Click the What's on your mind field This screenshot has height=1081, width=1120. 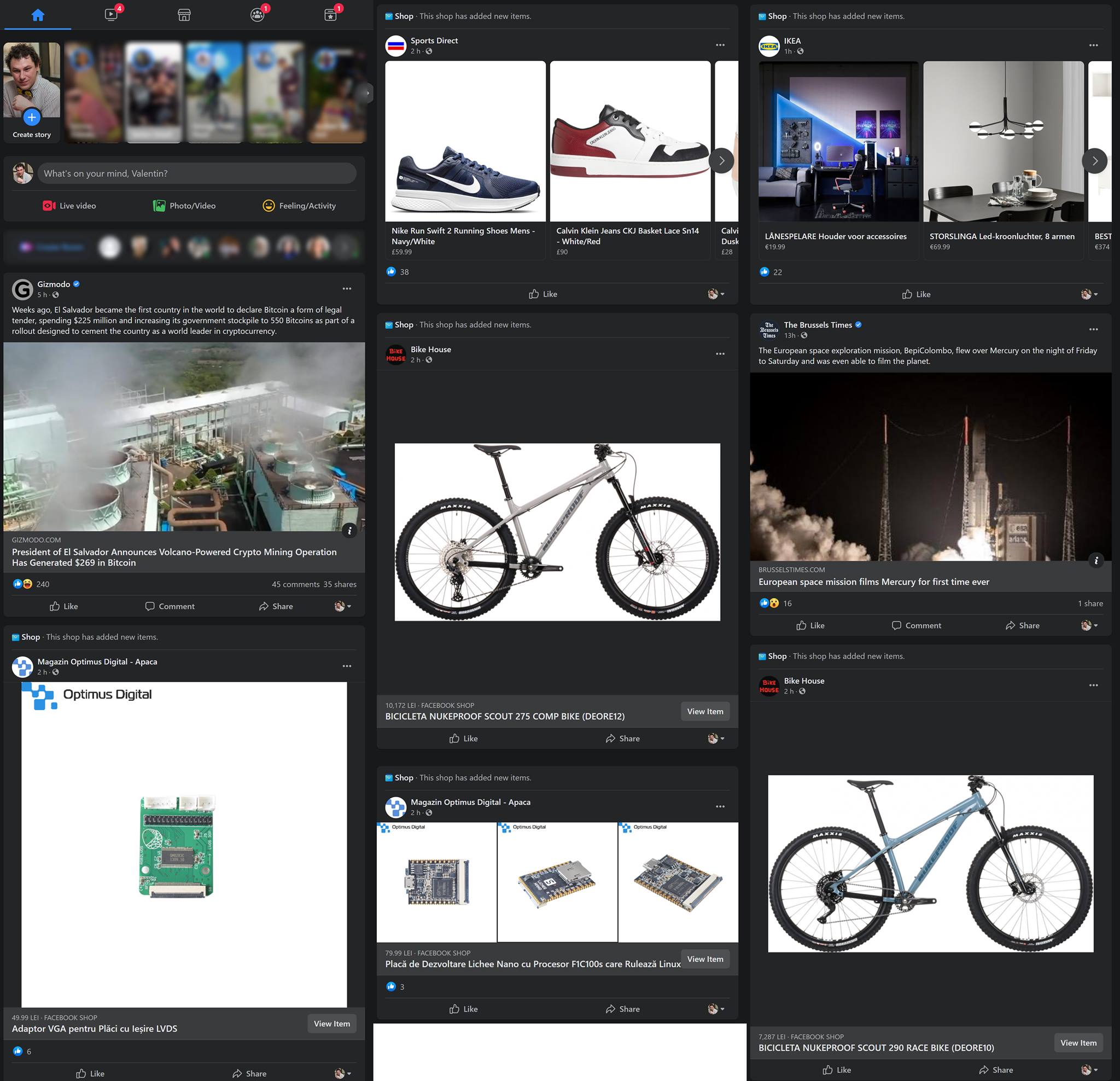click(x=196, y=173)
